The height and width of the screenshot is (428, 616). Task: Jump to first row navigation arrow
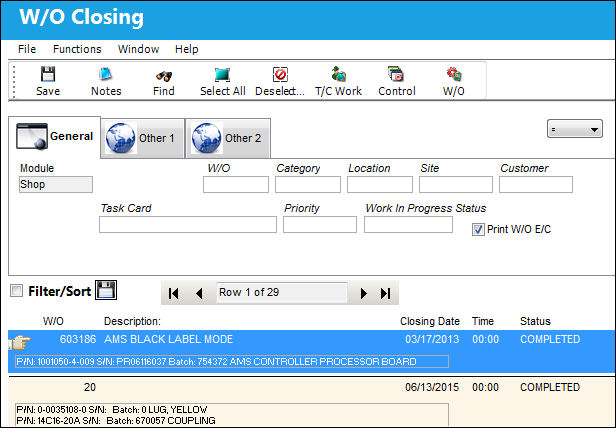pos(173,293)
